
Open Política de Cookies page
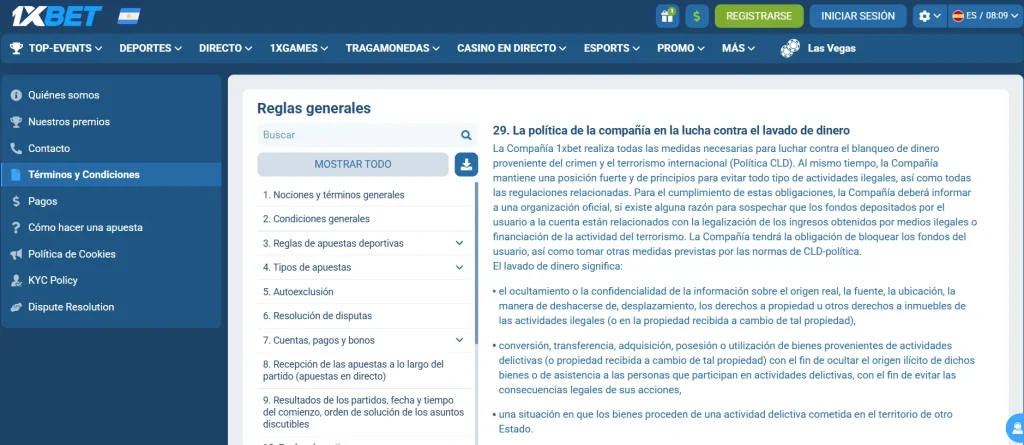[x=111, y=254]
